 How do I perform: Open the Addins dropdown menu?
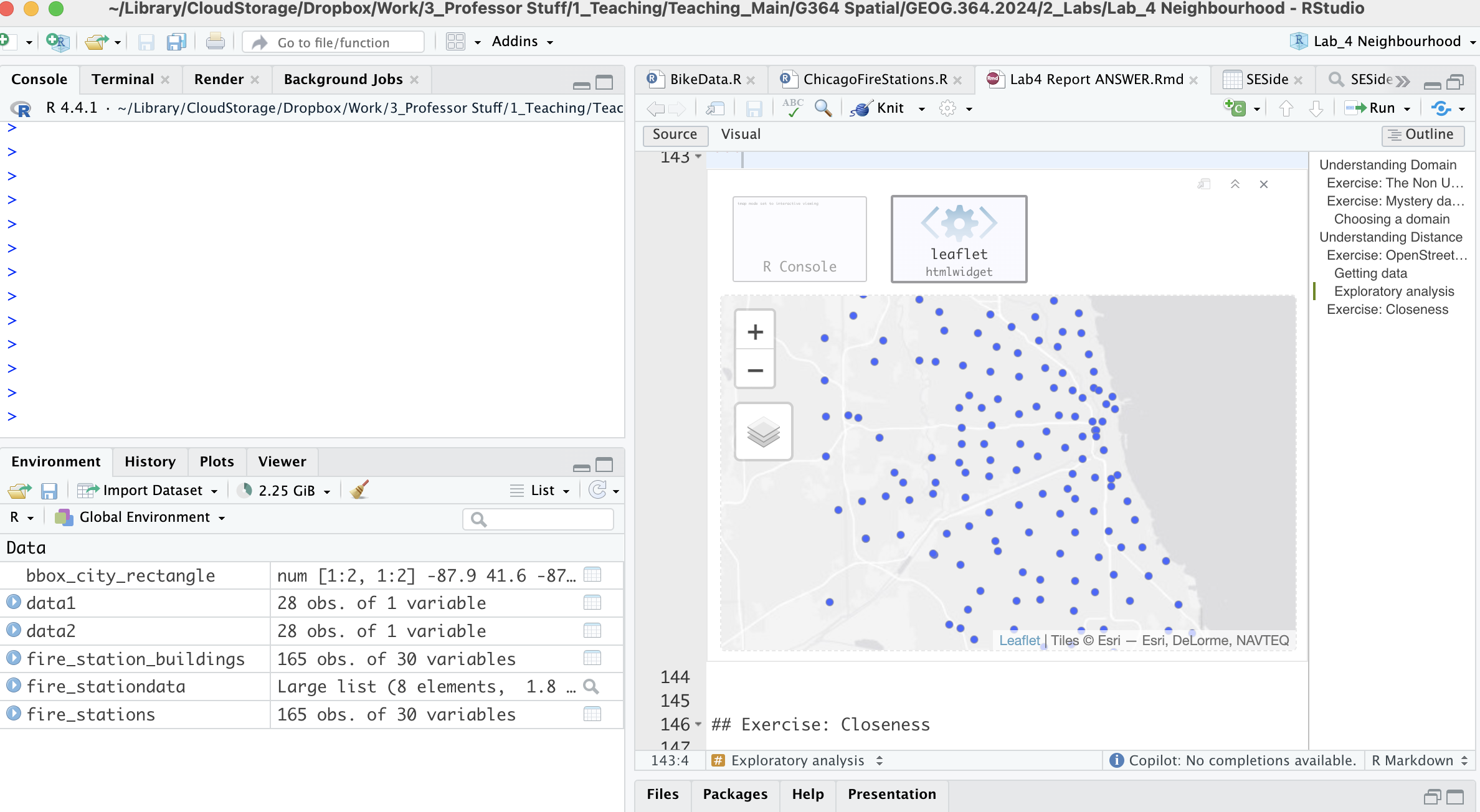522,42
